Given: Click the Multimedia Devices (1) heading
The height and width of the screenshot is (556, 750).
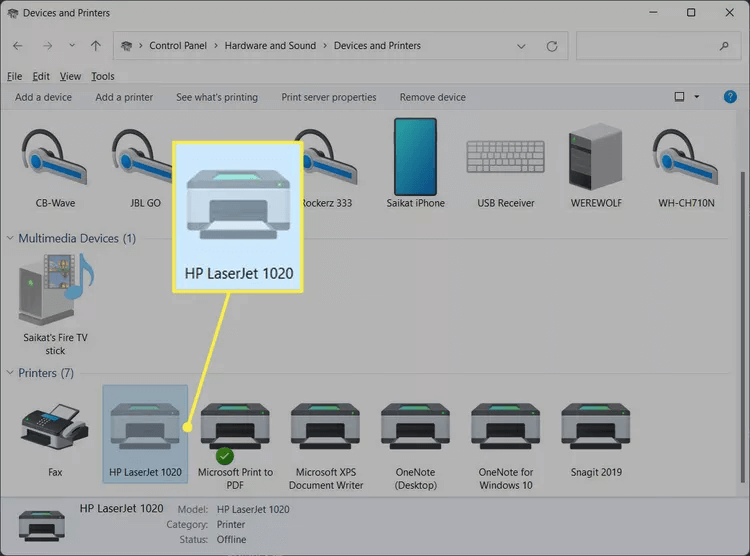Looking at the screenshot, I should (x=77, y=238).
